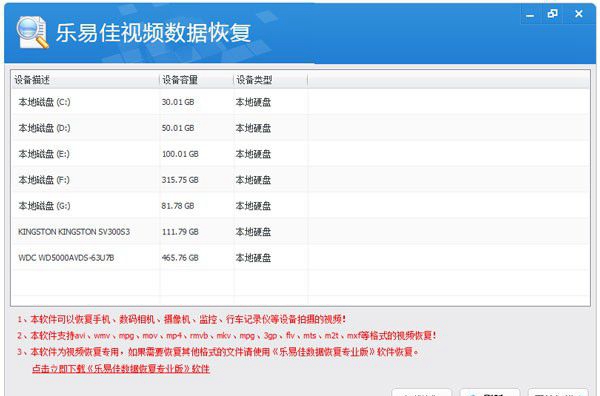Image resolution: width=600 pixels, height=396 pixels.
Task: Click the magnifier-document app logo icon
Action: tap(33, 33)
